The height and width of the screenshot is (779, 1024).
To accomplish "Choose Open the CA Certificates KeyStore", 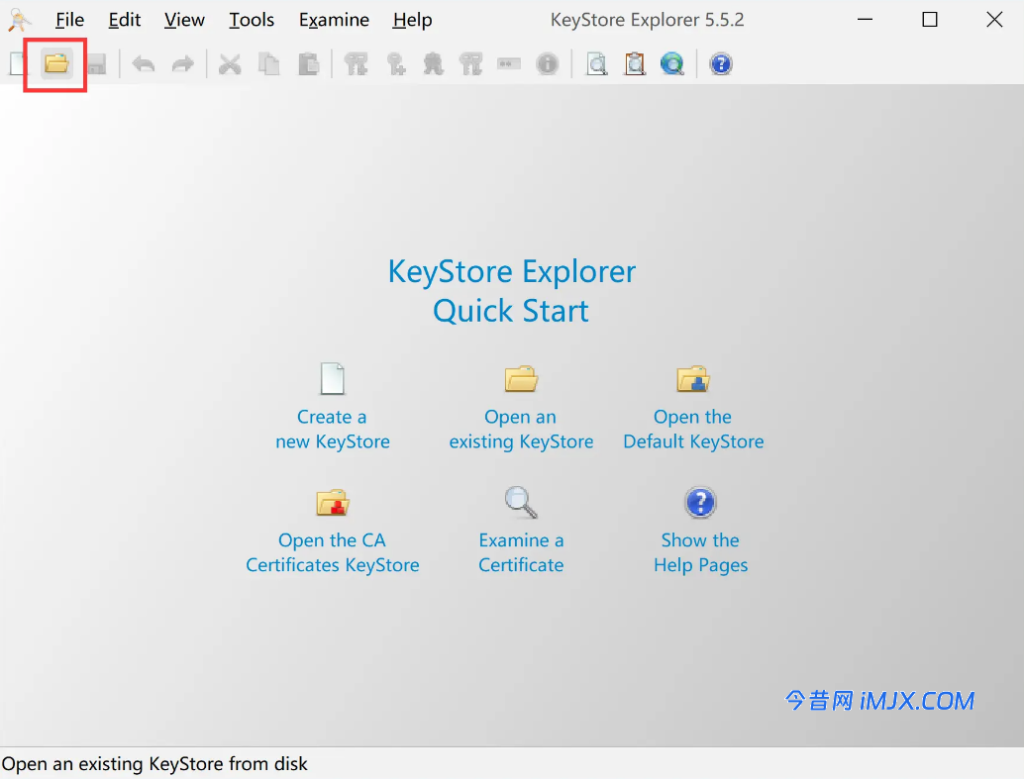I will point(332,530).
